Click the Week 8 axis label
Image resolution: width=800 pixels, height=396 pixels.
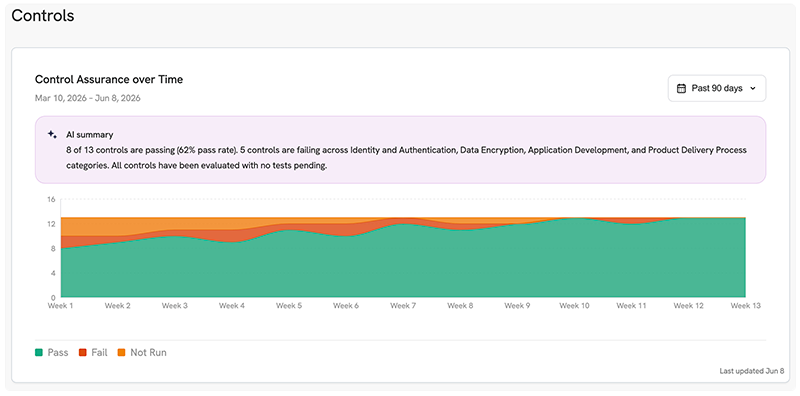coord(461,306)
